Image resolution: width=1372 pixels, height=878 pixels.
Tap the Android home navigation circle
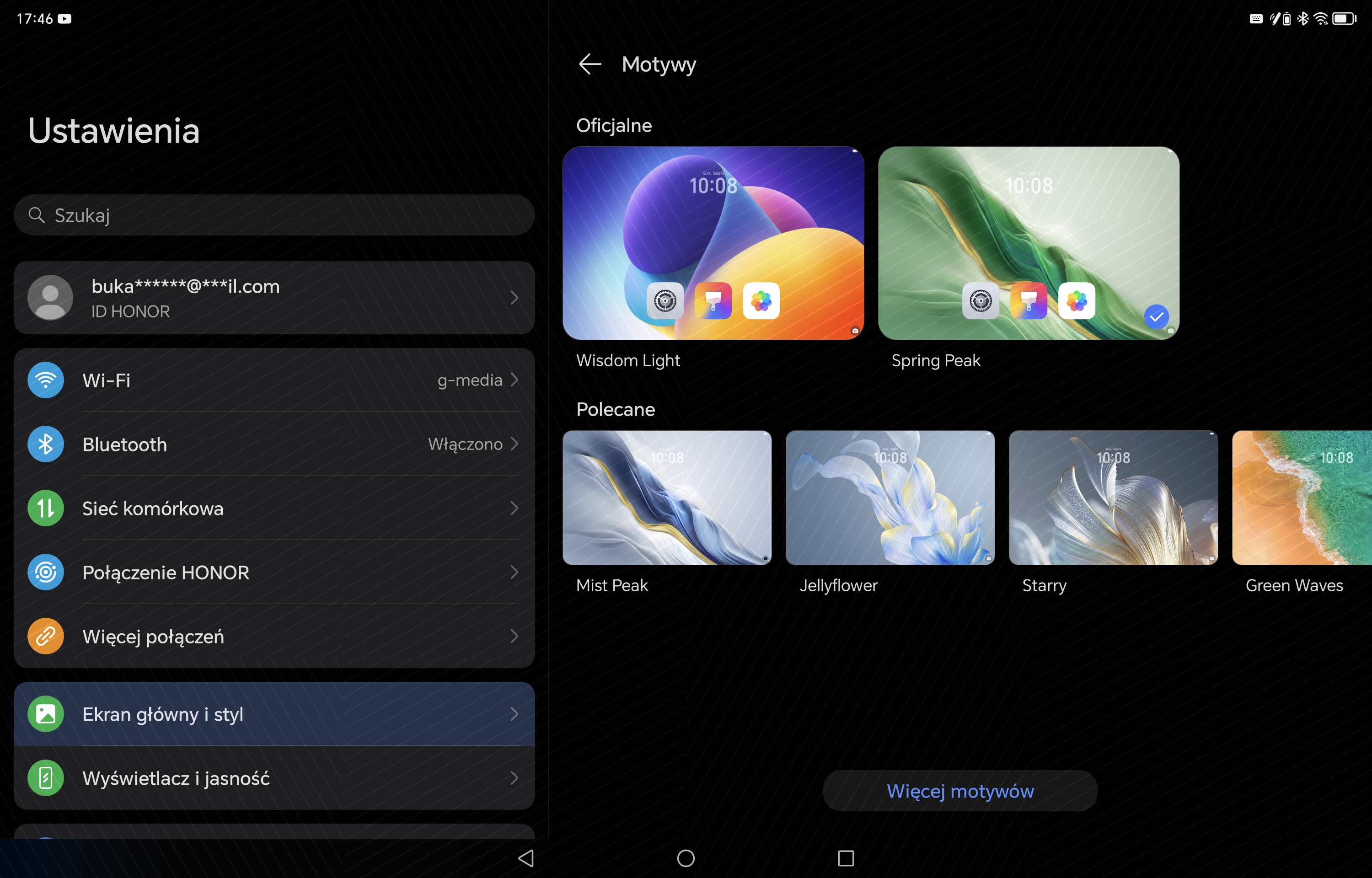tap(686, 858)
